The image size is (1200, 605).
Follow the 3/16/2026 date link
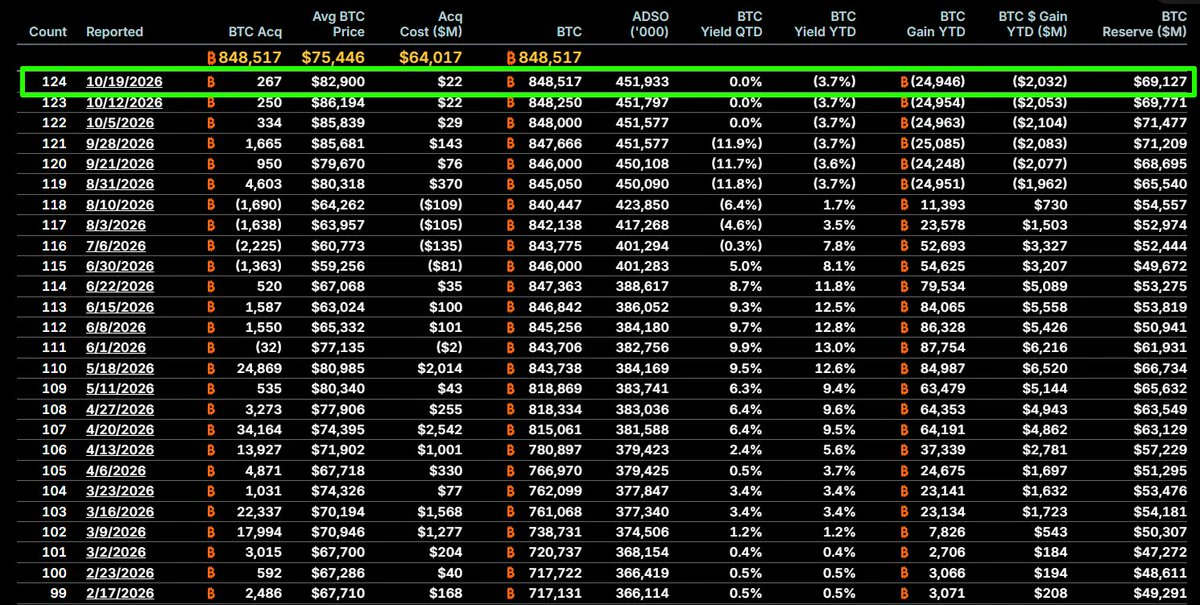pyautogui.click(x=120, y=511)
